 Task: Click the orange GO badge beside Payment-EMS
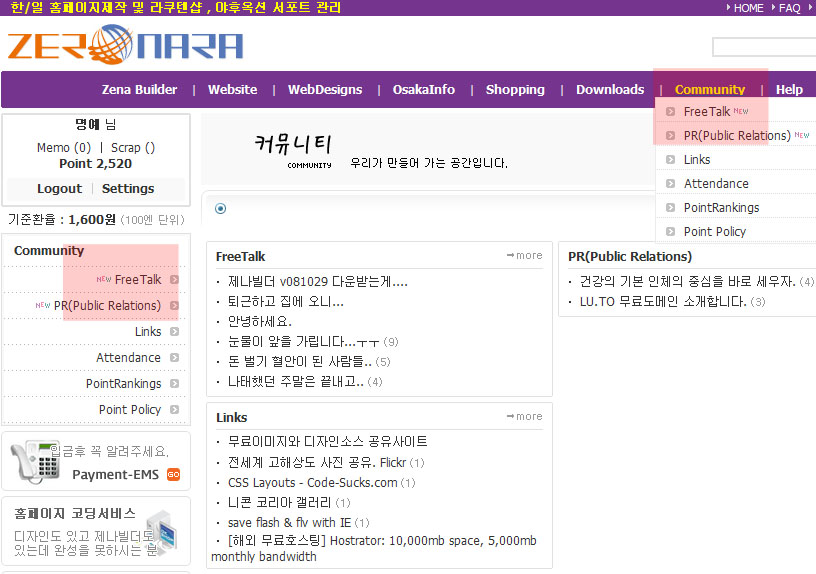coord(173,475)
